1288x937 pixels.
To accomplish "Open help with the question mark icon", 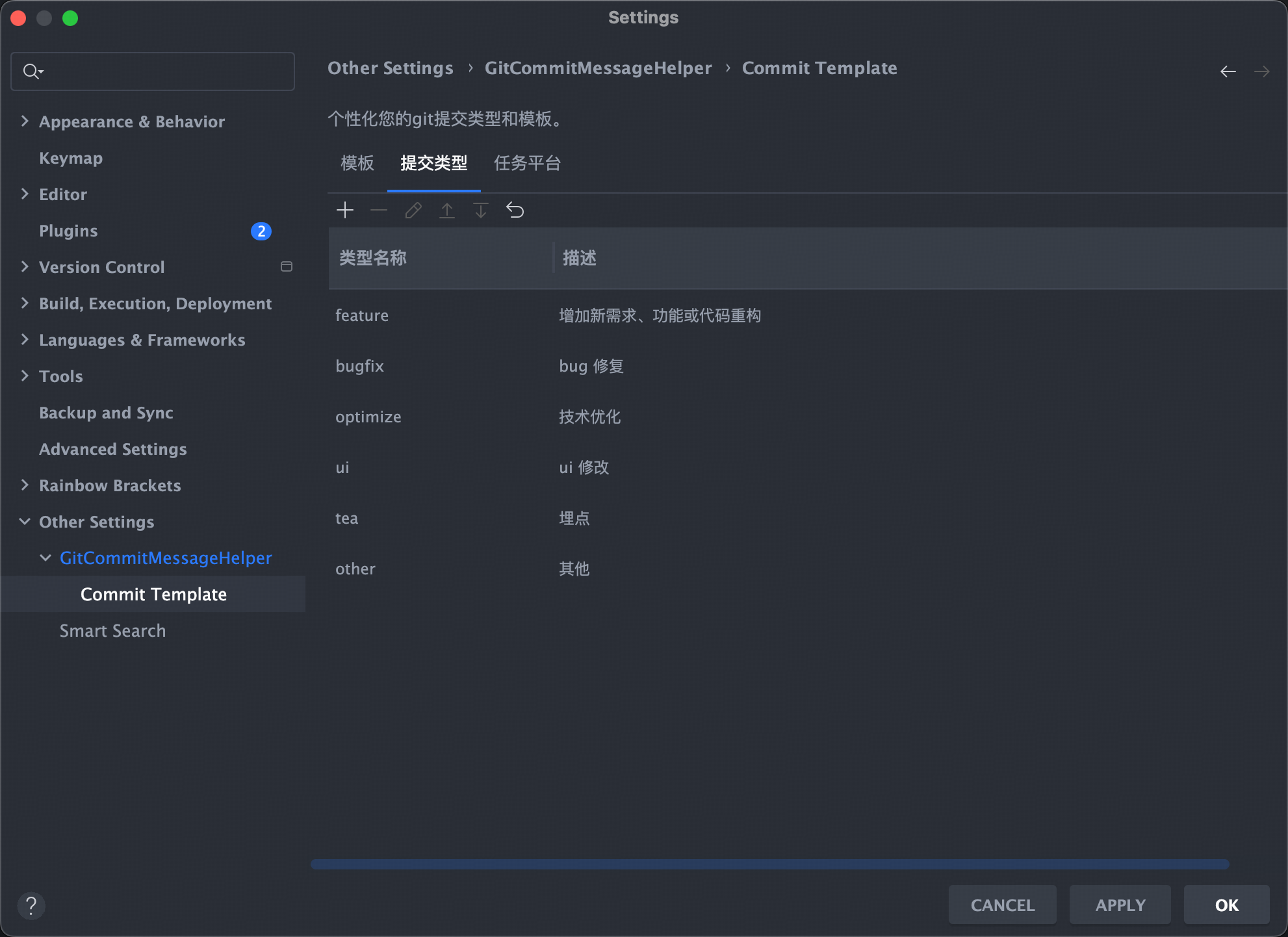I will 31,905.
